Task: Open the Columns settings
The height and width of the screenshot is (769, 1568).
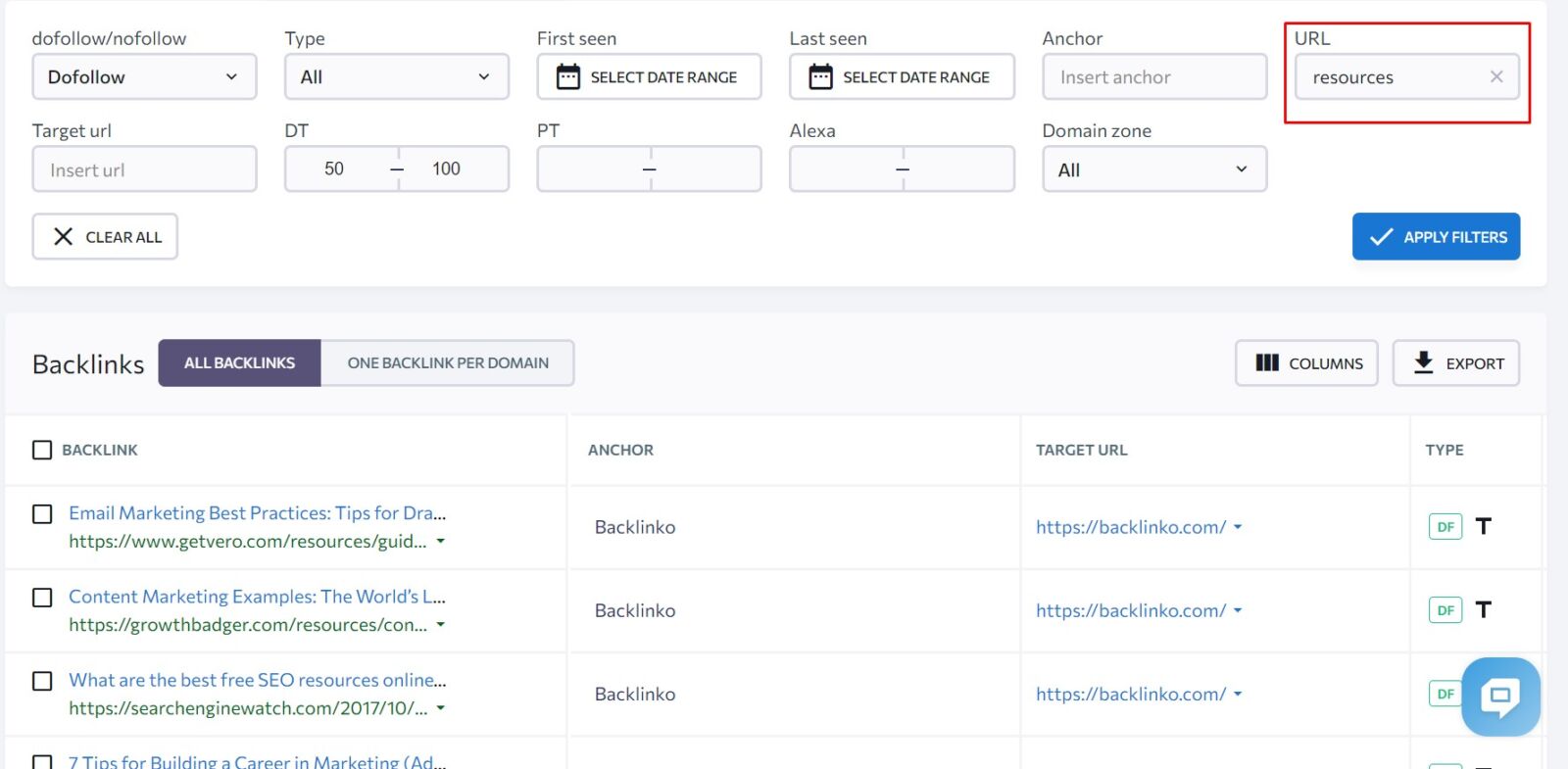Action: coord(1307,362)
